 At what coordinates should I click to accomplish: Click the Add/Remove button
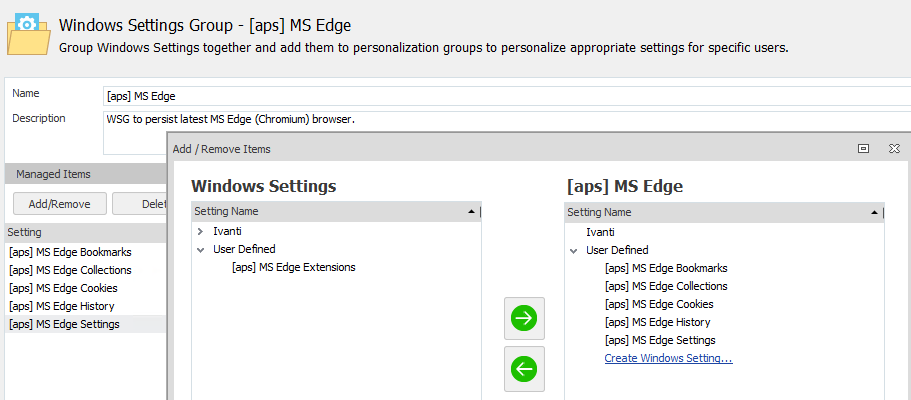[60, 203]
